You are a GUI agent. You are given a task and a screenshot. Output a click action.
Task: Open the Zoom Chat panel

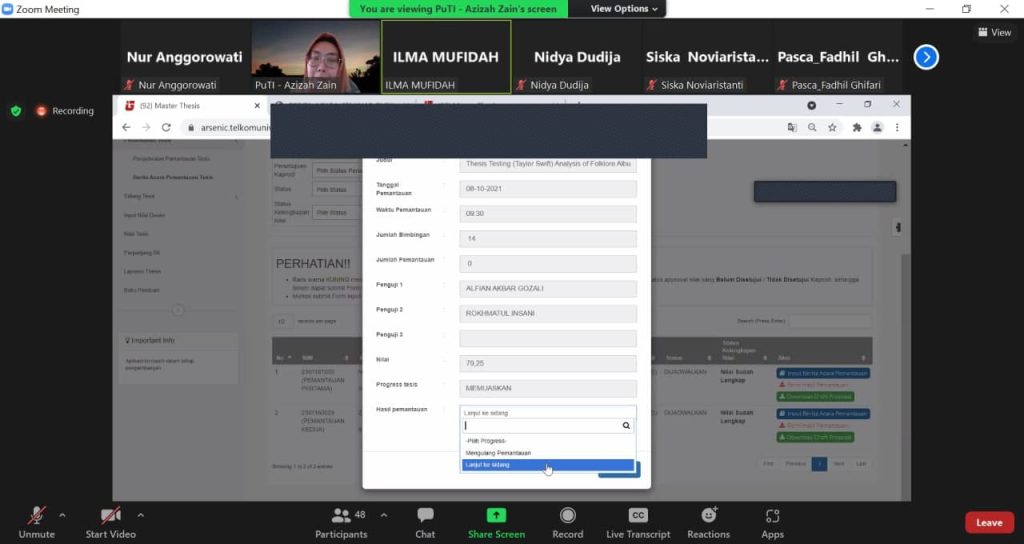(425, 516)
